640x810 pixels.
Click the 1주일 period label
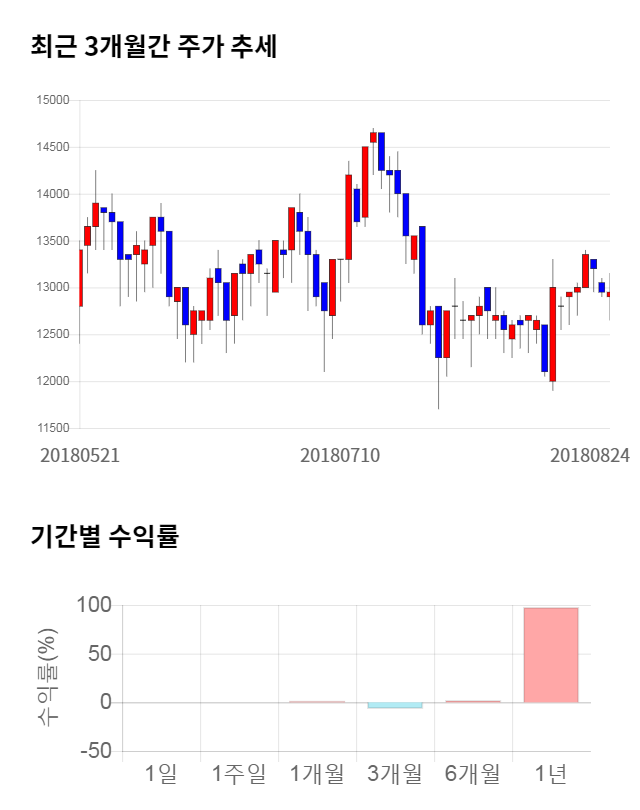click(239, 773)
